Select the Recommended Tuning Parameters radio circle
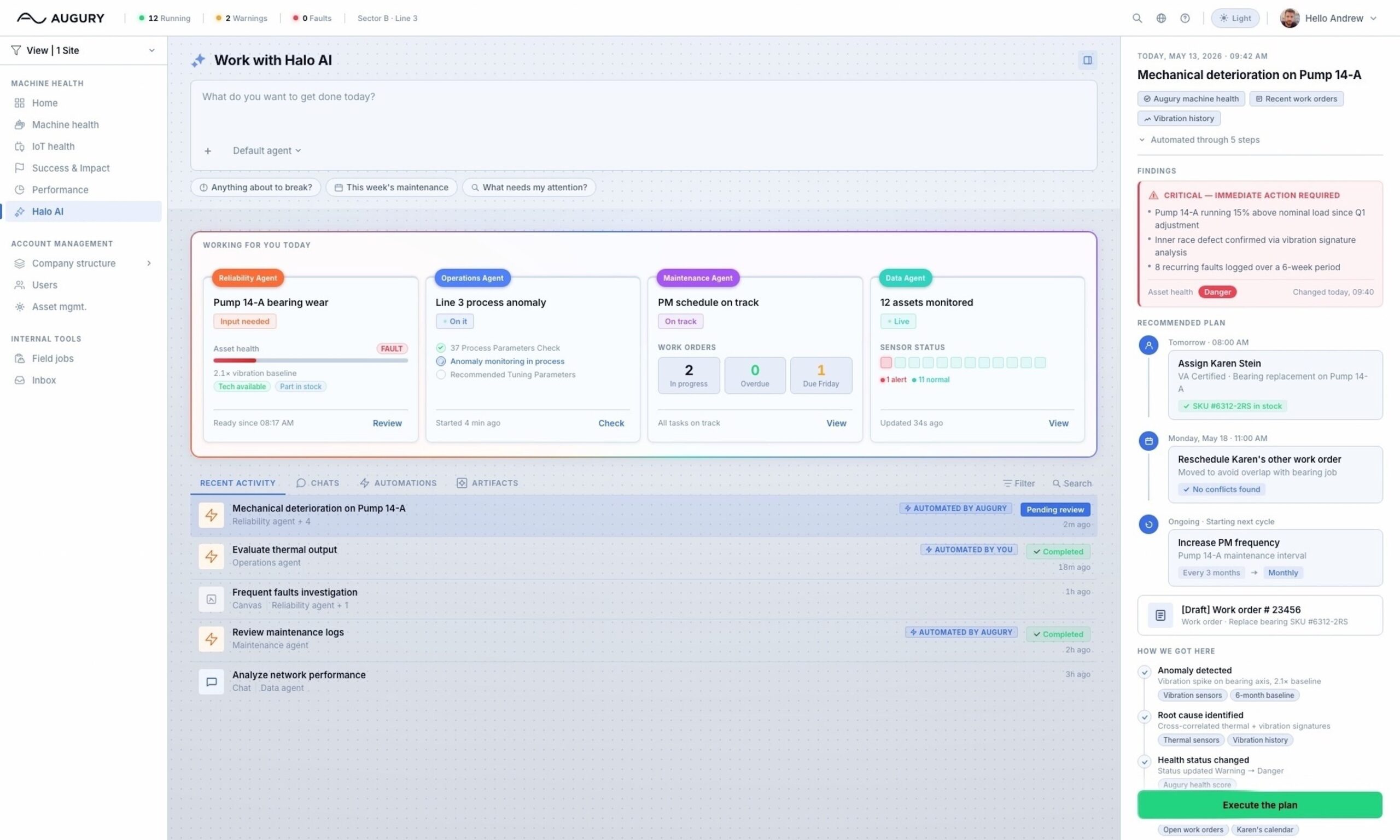The width and height of the screenshot is (1400, 840). pyautogui.click(x=441, y=374)
